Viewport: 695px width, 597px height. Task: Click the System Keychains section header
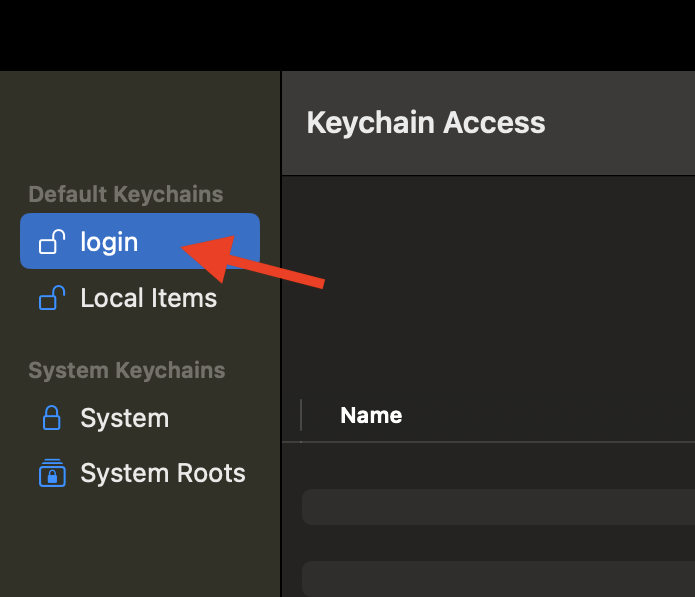(126, 370)
